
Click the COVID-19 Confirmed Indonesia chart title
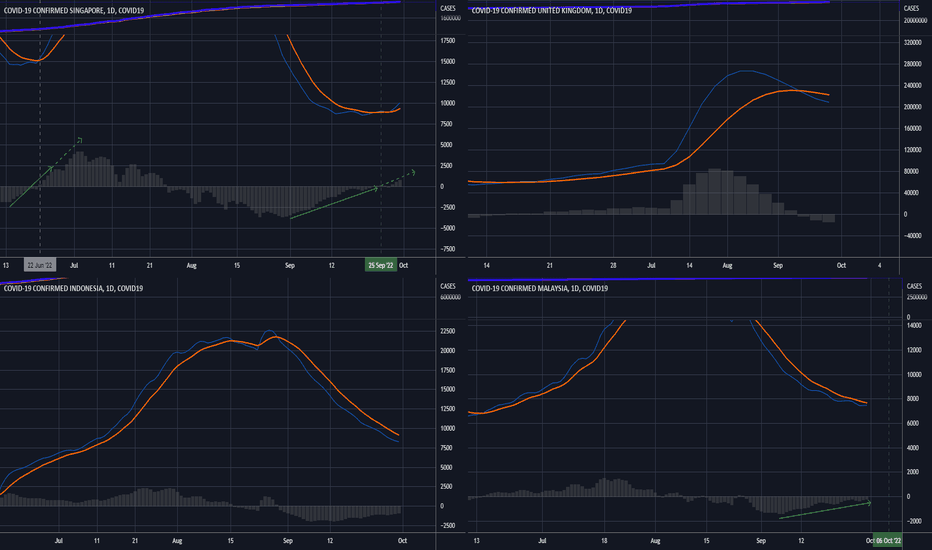click(x=73, y=288)
